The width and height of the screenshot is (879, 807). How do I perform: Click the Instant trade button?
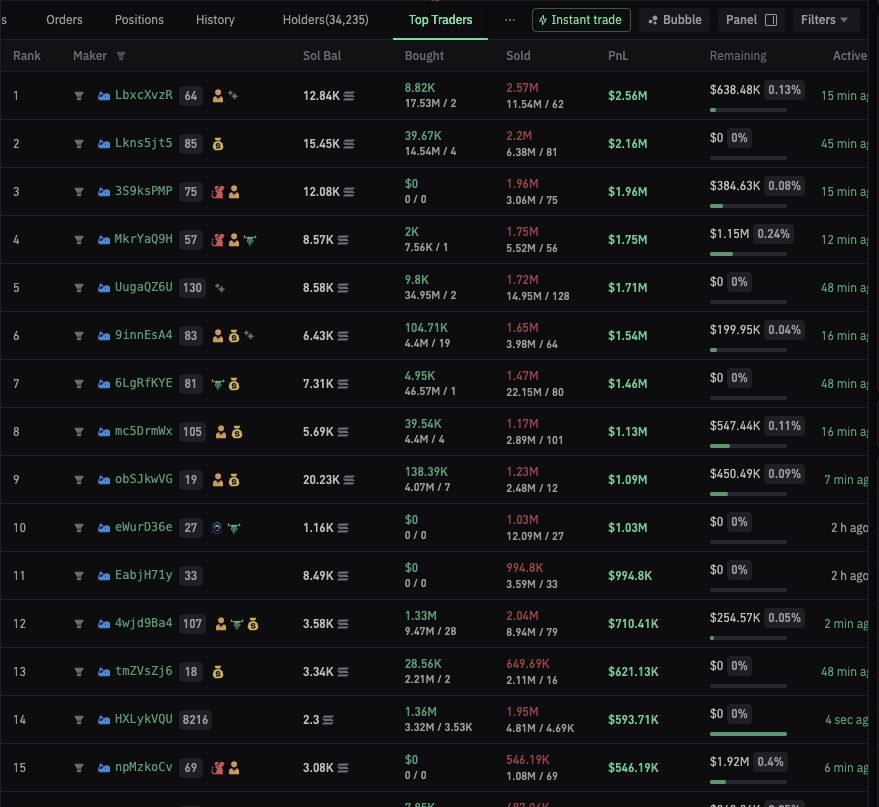pos(581,20)
